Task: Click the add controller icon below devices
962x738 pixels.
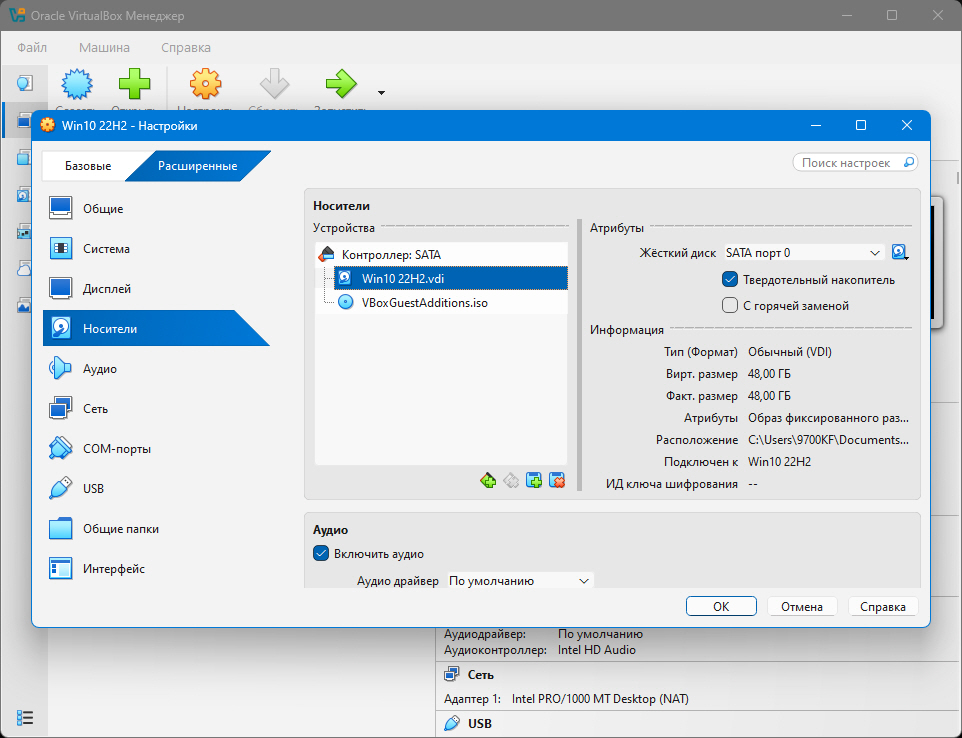Action: point(488,480)
